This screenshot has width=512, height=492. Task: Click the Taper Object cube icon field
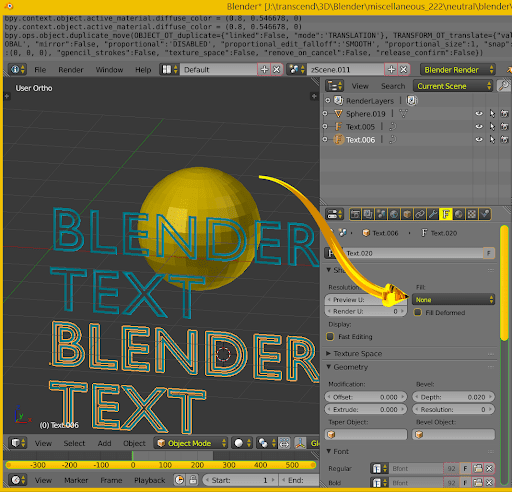pos(366,435)
